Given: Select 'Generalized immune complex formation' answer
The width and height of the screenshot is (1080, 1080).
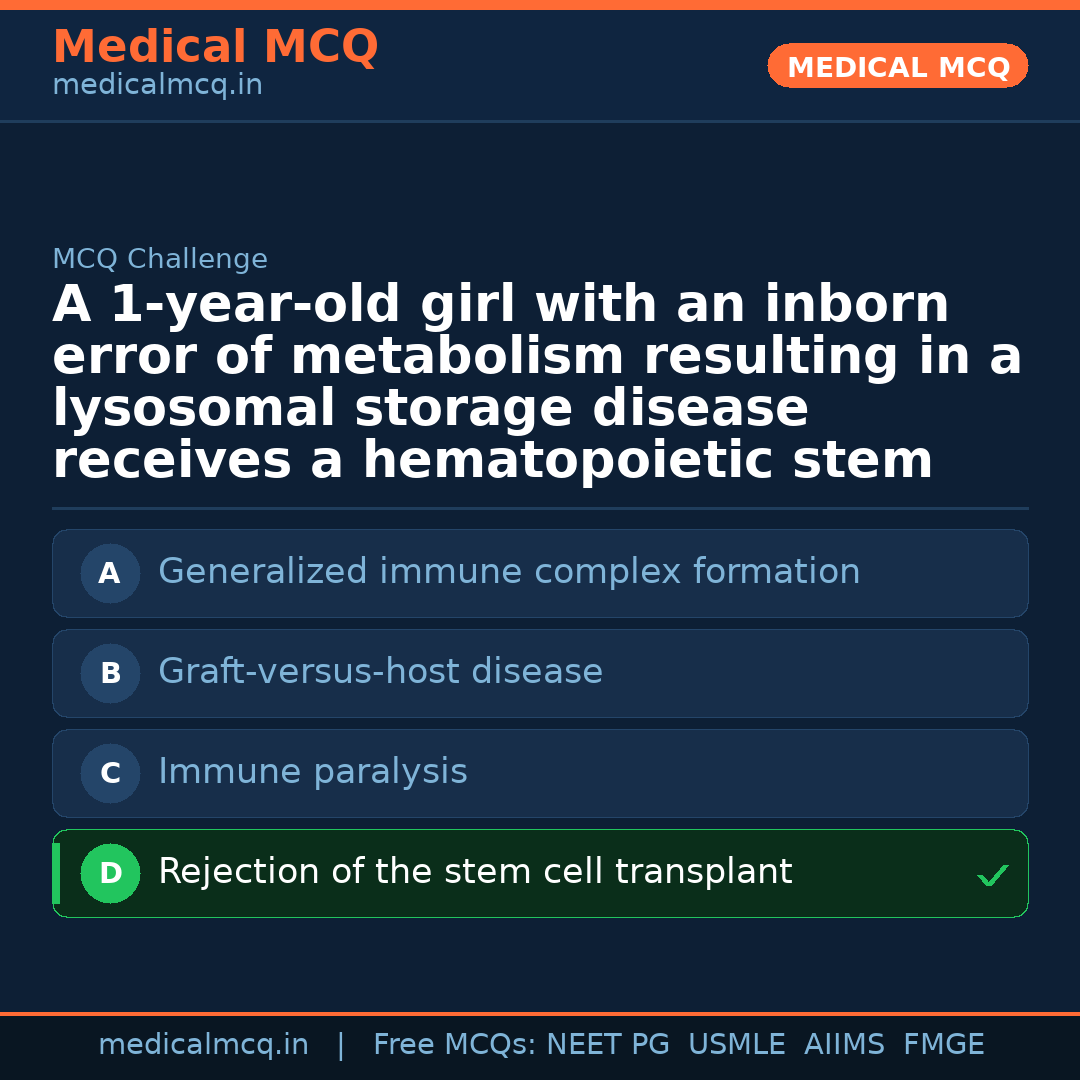Looking at the screenshot, I should (509, 572).
